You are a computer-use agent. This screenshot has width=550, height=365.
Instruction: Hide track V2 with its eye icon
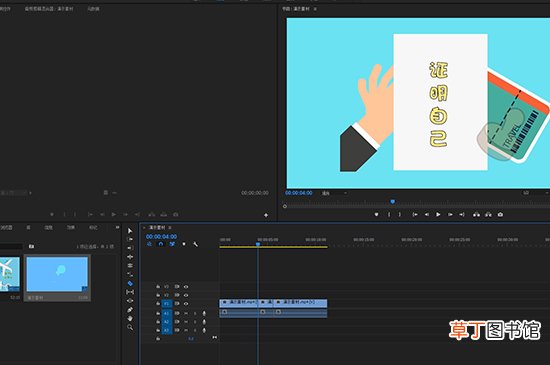186,295
